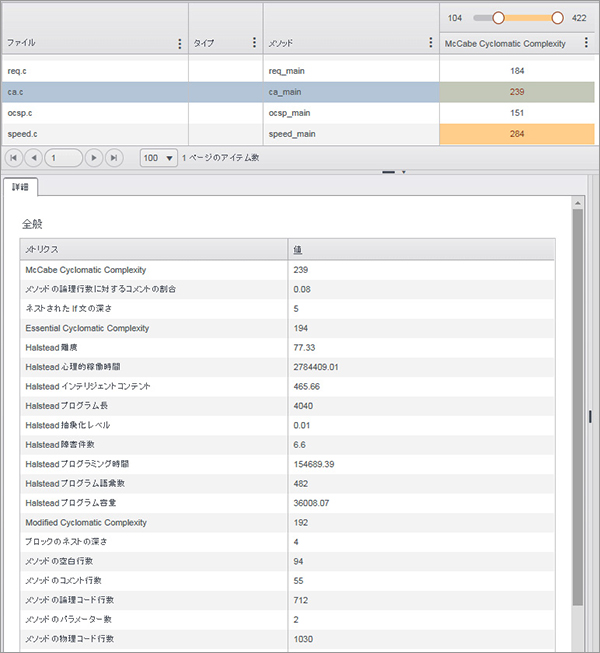
Task: Click the Halstead 難度 metric row
Action: [x=287, y=348]
